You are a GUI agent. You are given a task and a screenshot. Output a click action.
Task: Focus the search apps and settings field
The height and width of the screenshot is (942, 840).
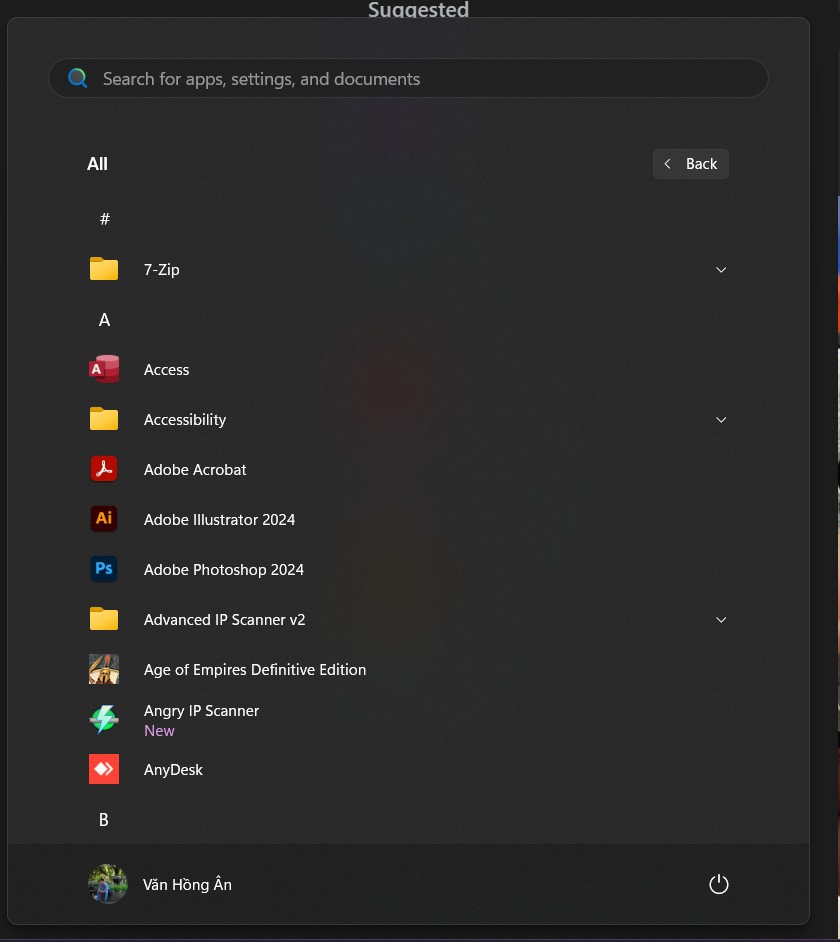pyautogui.click(x=420, y=79)
